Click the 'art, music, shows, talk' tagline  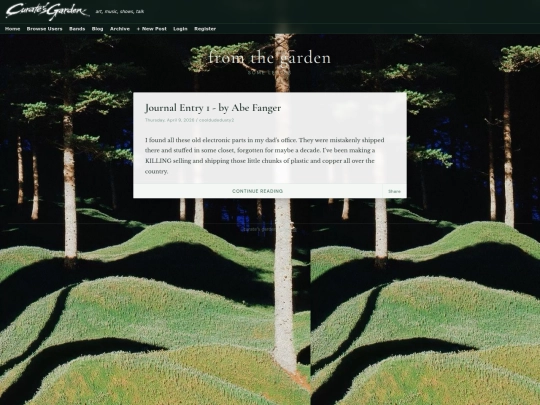[120, 11]
